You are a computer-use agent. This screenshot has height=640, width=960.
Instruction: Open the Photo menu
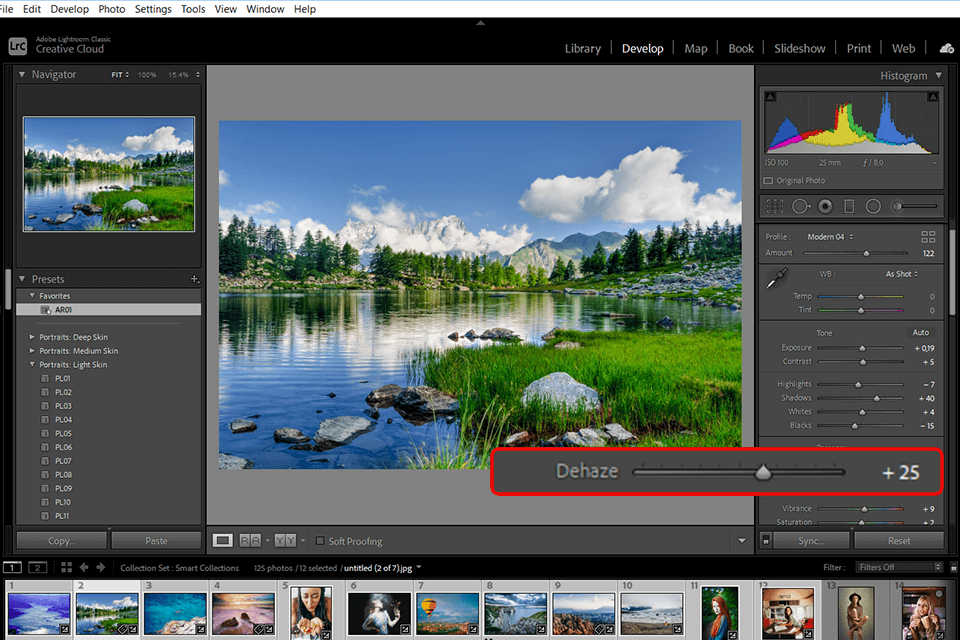(x=112, y=9)
